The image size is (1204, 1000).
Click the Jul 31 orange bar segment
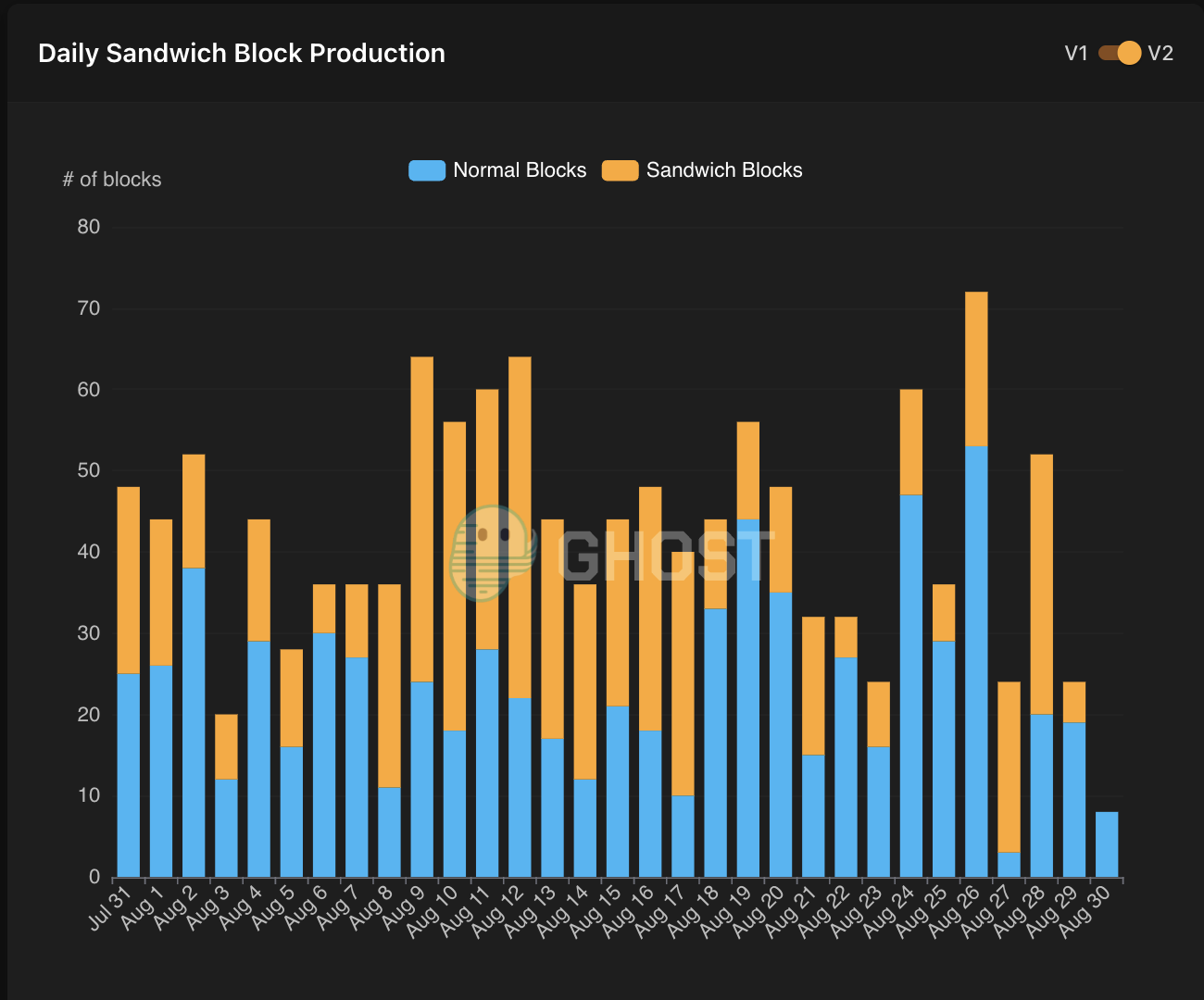[129, 580]
